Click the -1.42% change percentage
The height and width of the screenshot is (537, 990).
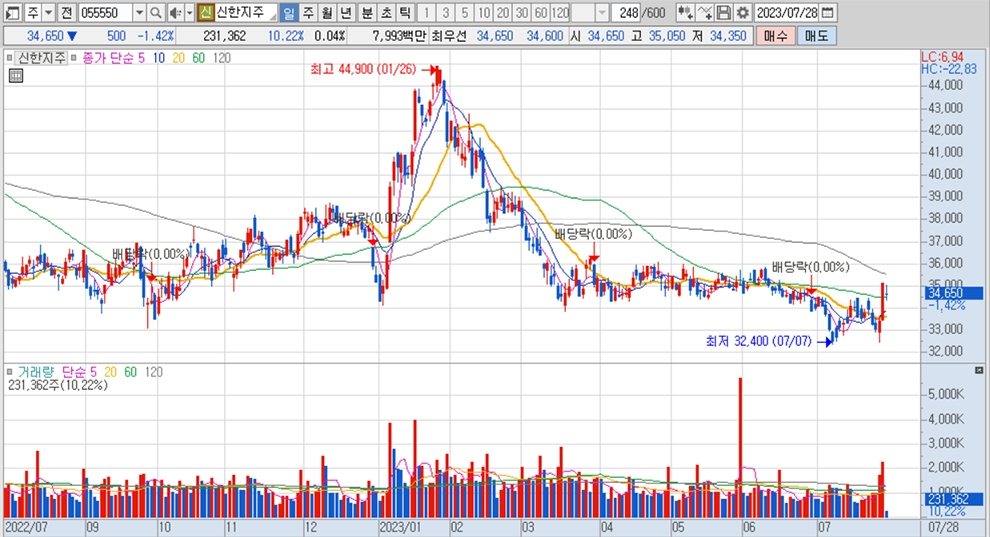click(x=155, y=36)
